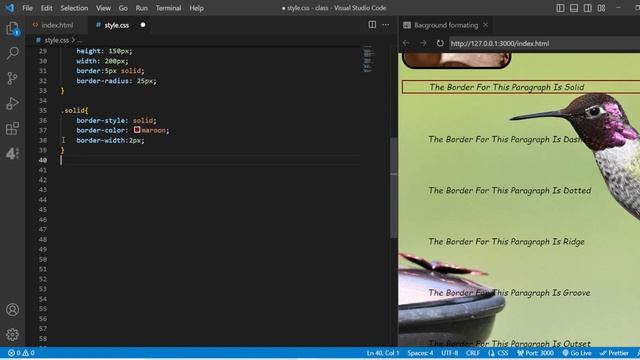640x360 pixels.
Task: Click the preview URL address field
Action: pyautogui.click(x=544, y=43)
